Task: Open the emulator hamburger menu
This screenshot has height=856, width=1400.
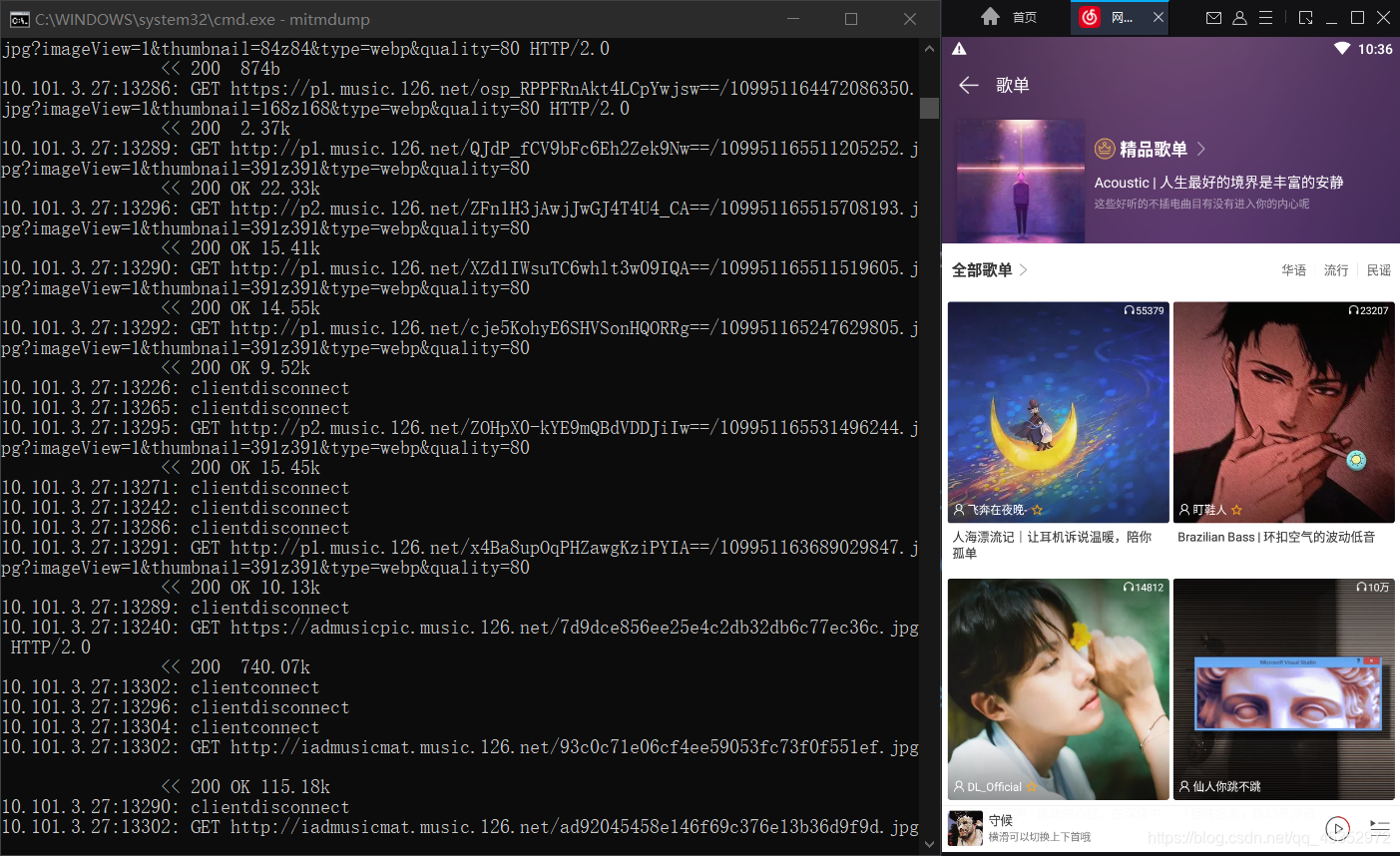Action: (1265, 17)
